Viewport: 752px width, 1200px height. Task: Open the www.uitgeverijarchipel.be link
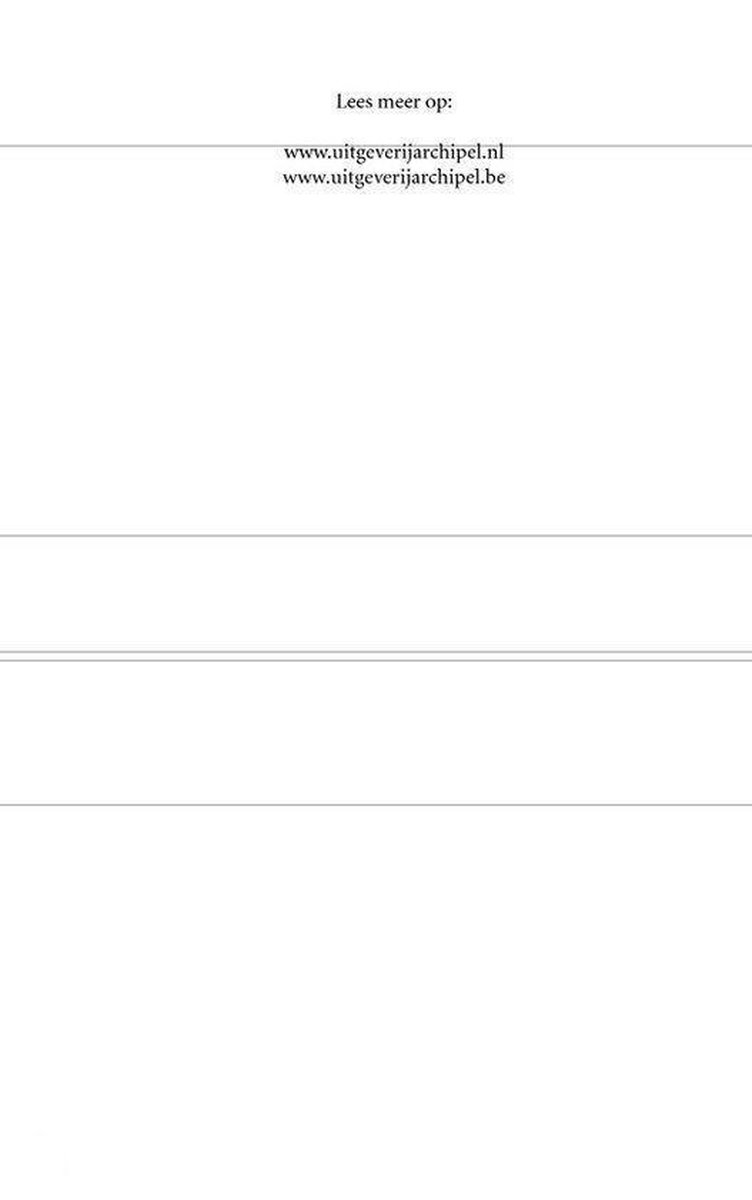394,178
